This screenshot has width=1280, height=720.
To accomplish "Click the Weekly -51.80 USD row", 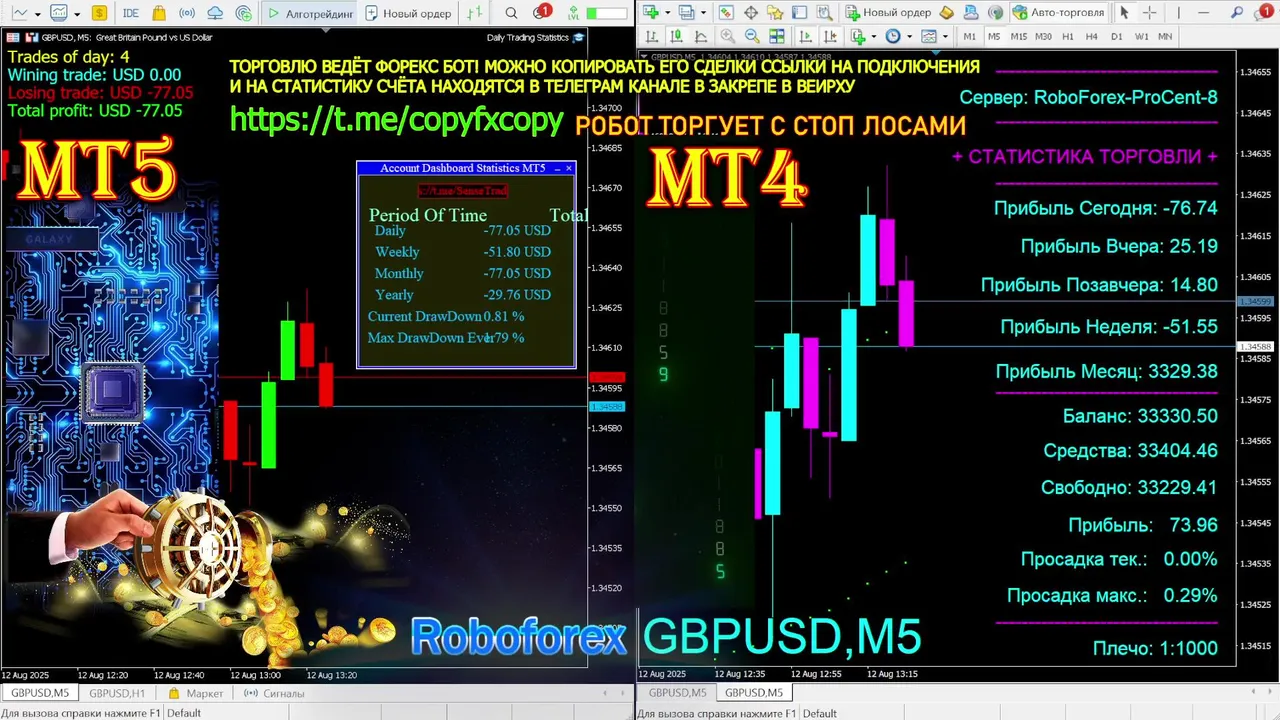I will (x=462, y=252).
